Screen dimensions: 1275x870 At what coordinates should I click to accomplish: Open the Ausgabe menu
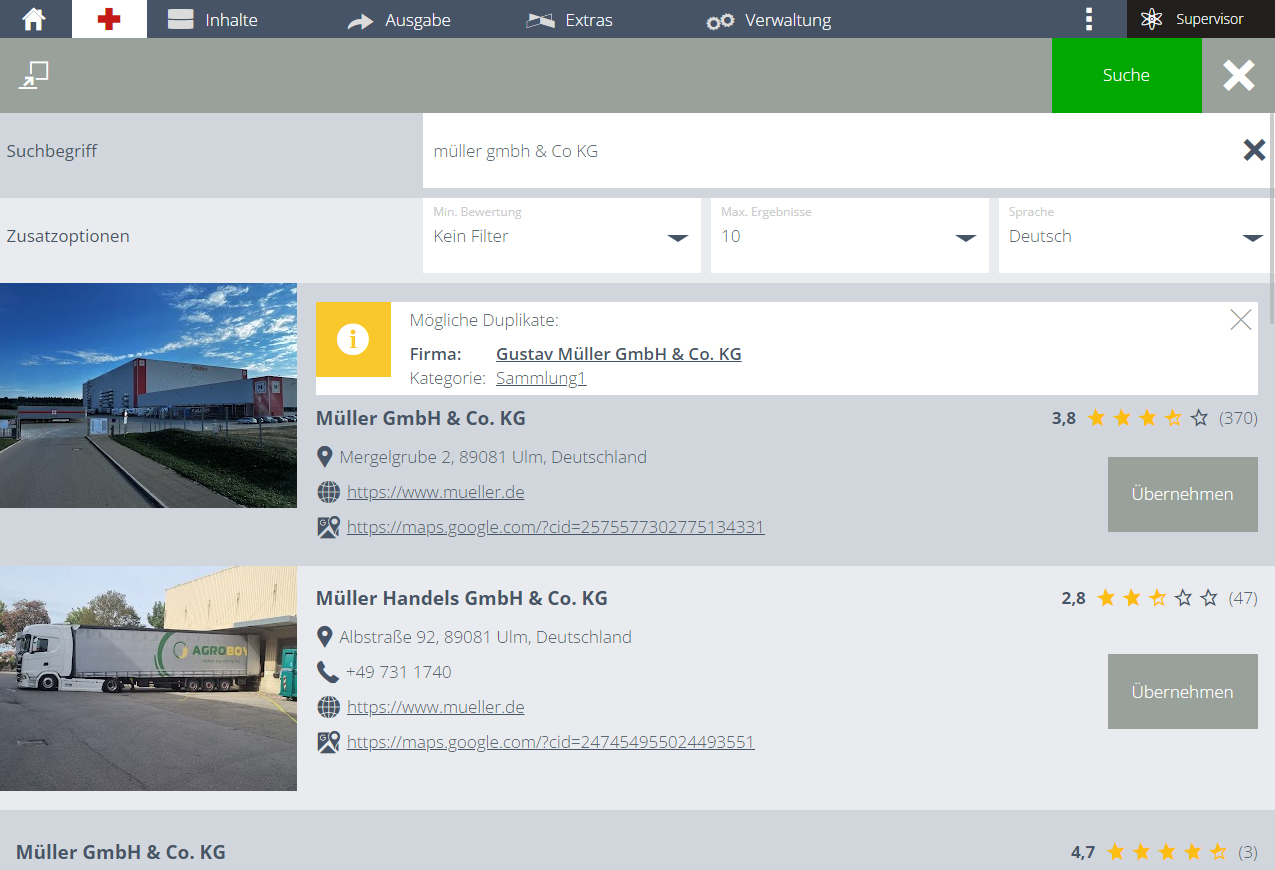tap(398, 20)
